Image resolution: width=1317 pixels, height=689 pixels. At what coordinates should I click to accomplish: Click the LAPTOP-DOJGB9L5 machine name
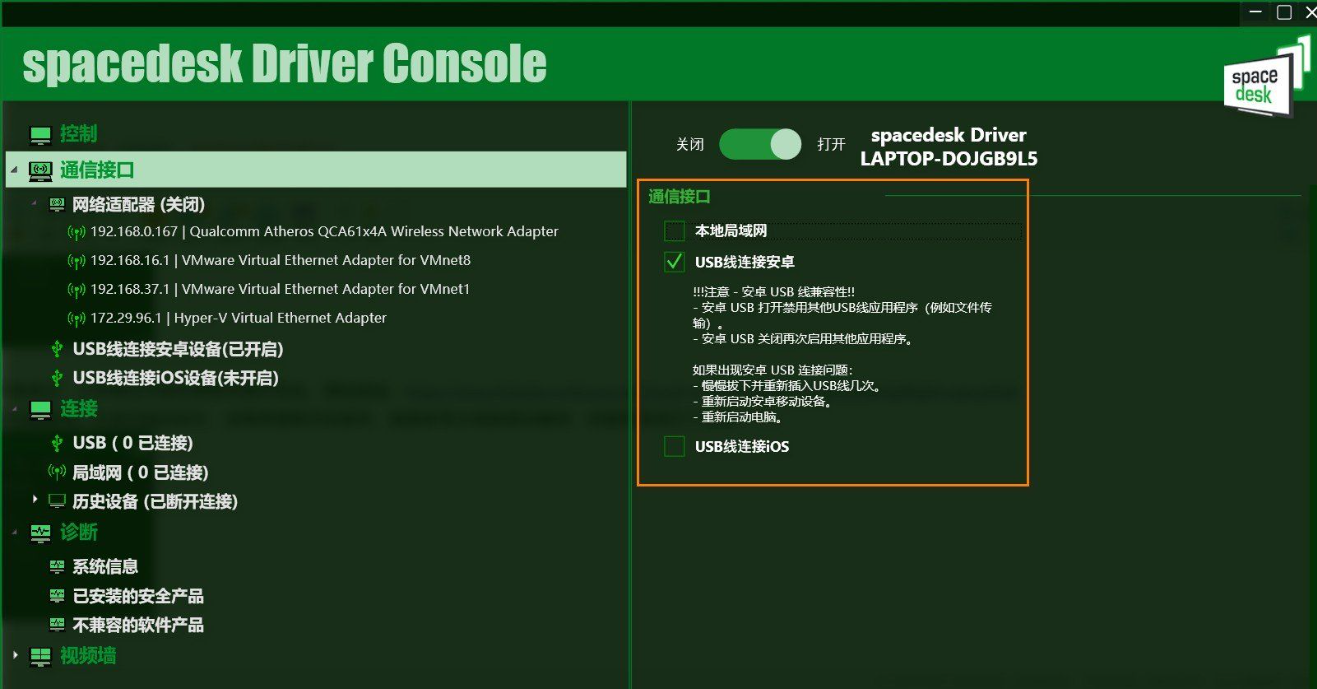948,159
